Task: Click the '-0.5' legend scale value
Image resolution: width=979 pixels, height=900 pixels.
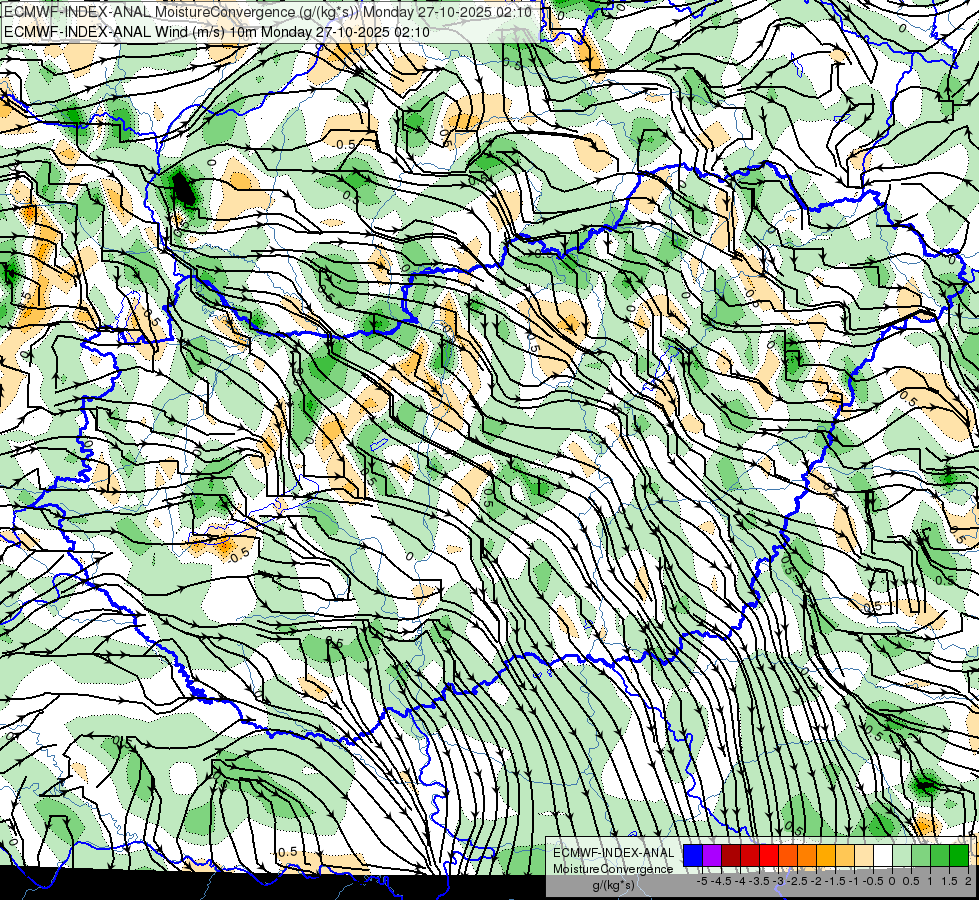Action: pos(873,881)
